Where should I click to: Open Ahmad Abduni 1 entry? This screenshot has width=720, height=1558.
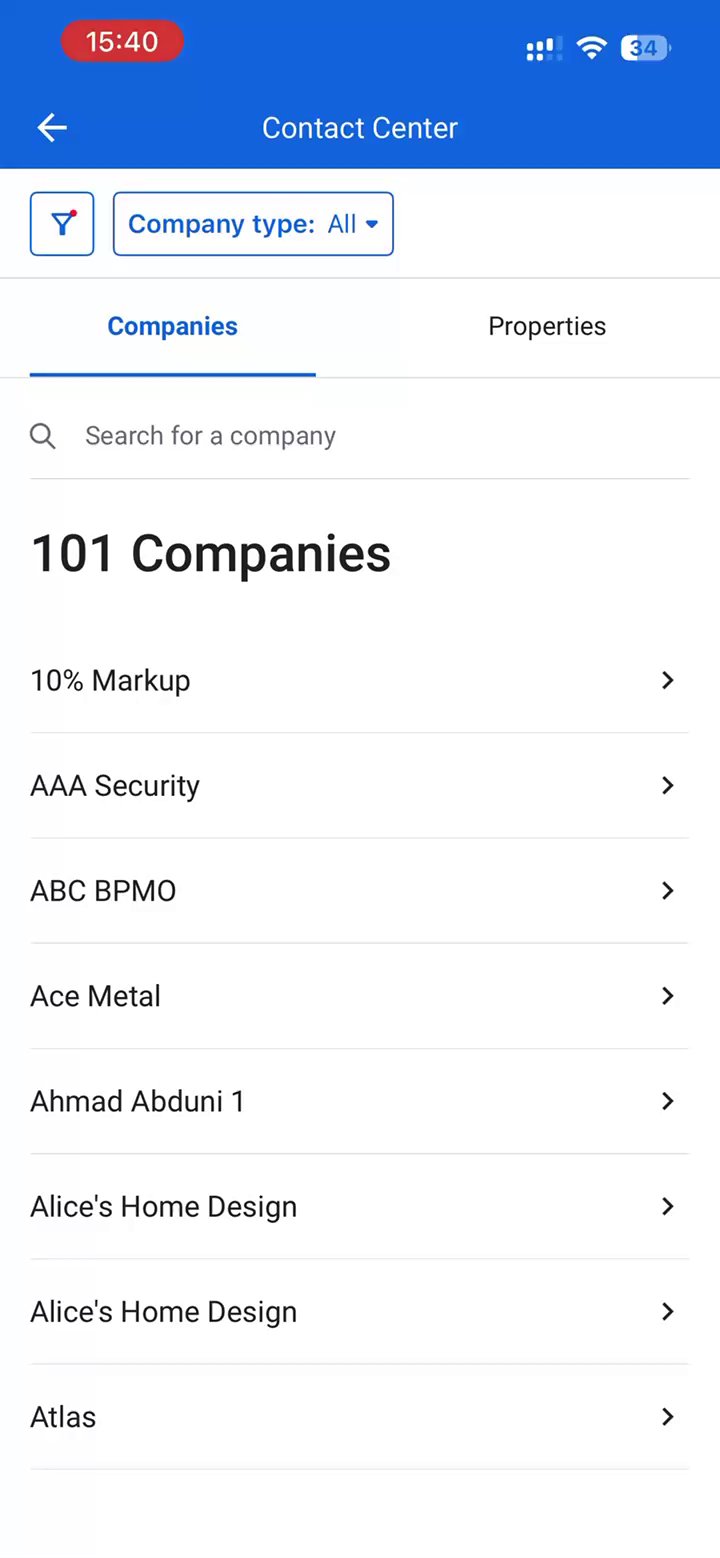tap(138, 1101)
